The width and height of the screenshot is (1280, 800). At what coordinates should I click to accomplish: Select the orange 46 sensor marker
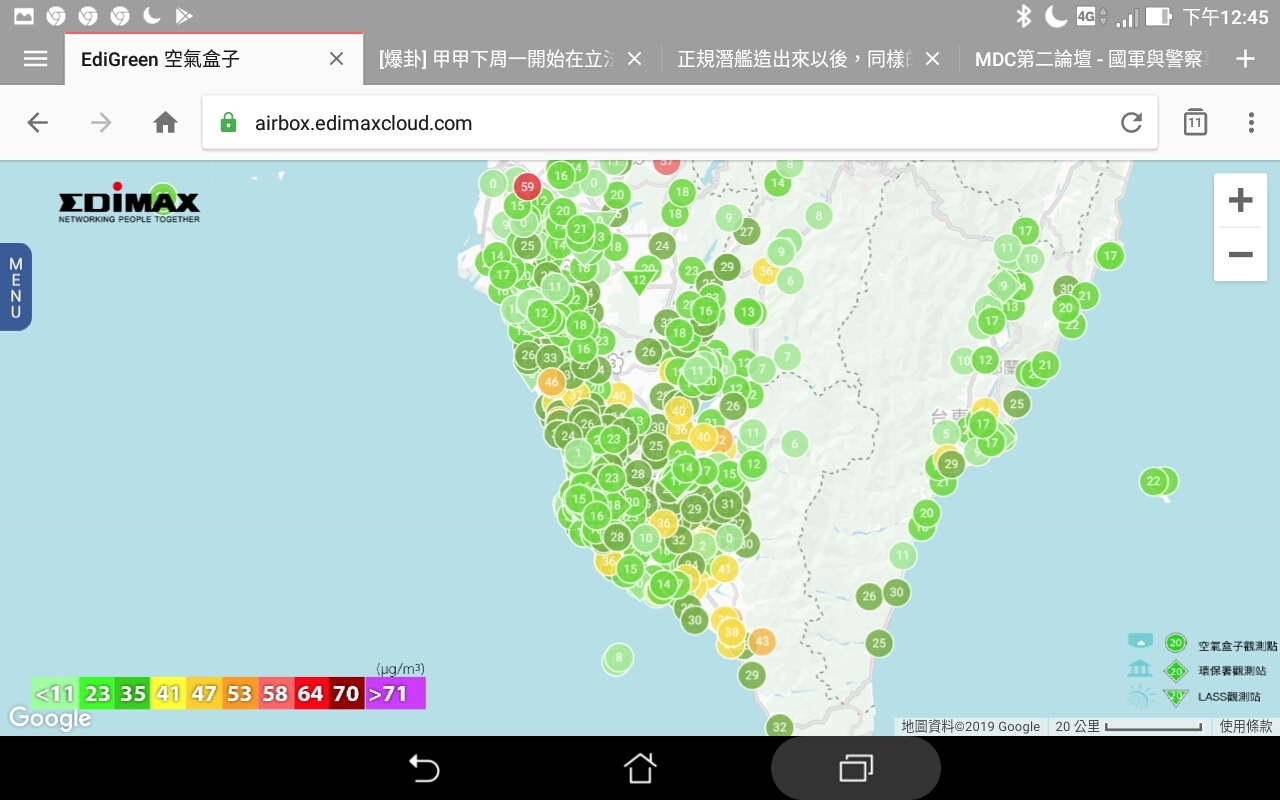coord(551,382)
